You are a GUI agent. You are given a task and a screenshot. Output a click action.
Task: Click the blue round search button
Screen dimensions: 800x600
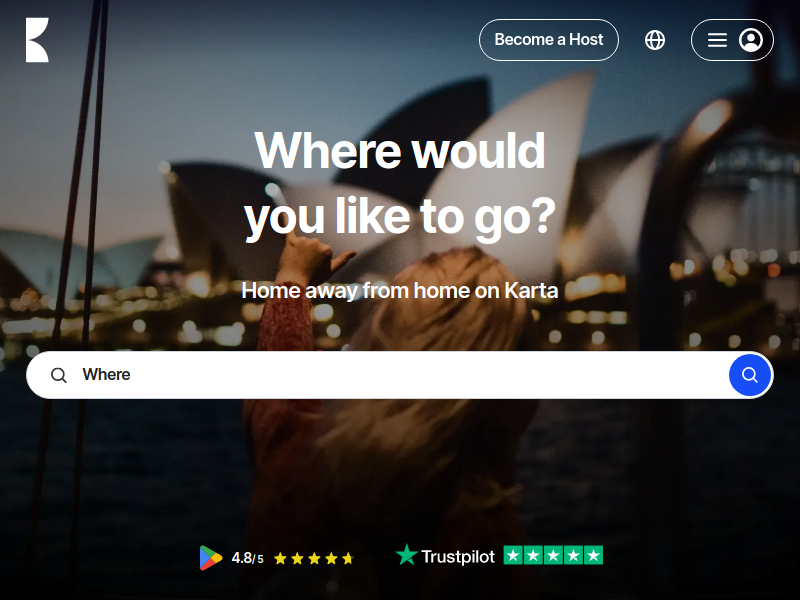tap(749, 375)
